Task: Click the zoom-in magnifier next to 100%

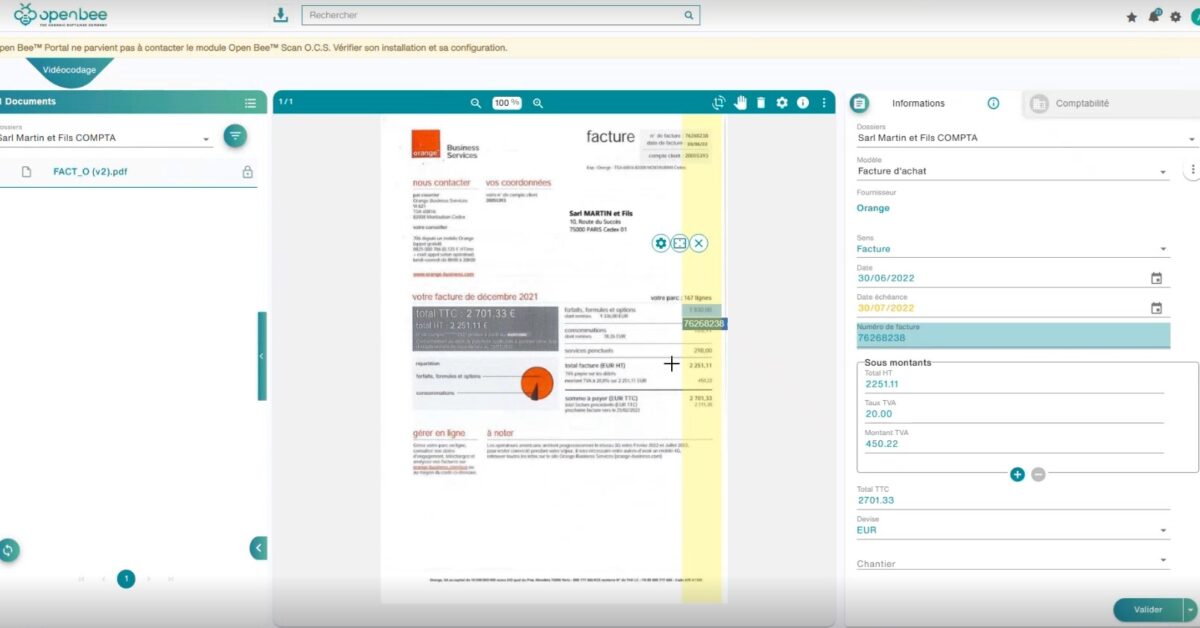Action: click(537, 102)
